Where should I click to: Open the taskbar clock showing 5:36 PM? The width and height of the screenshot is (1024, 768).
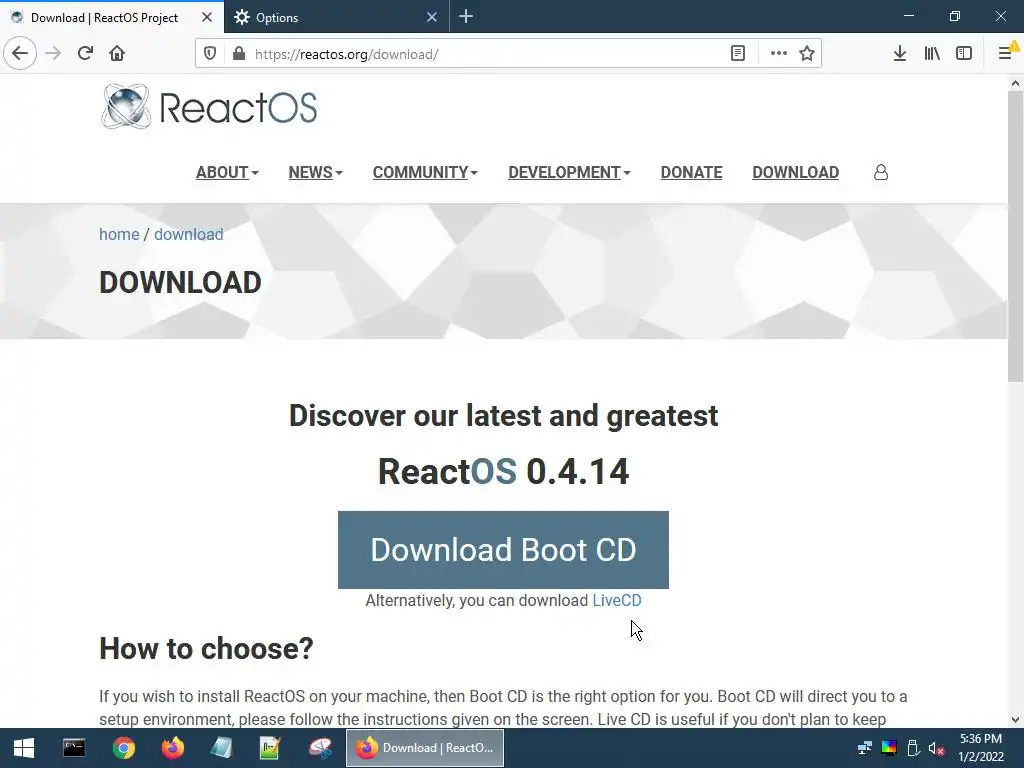980,748
